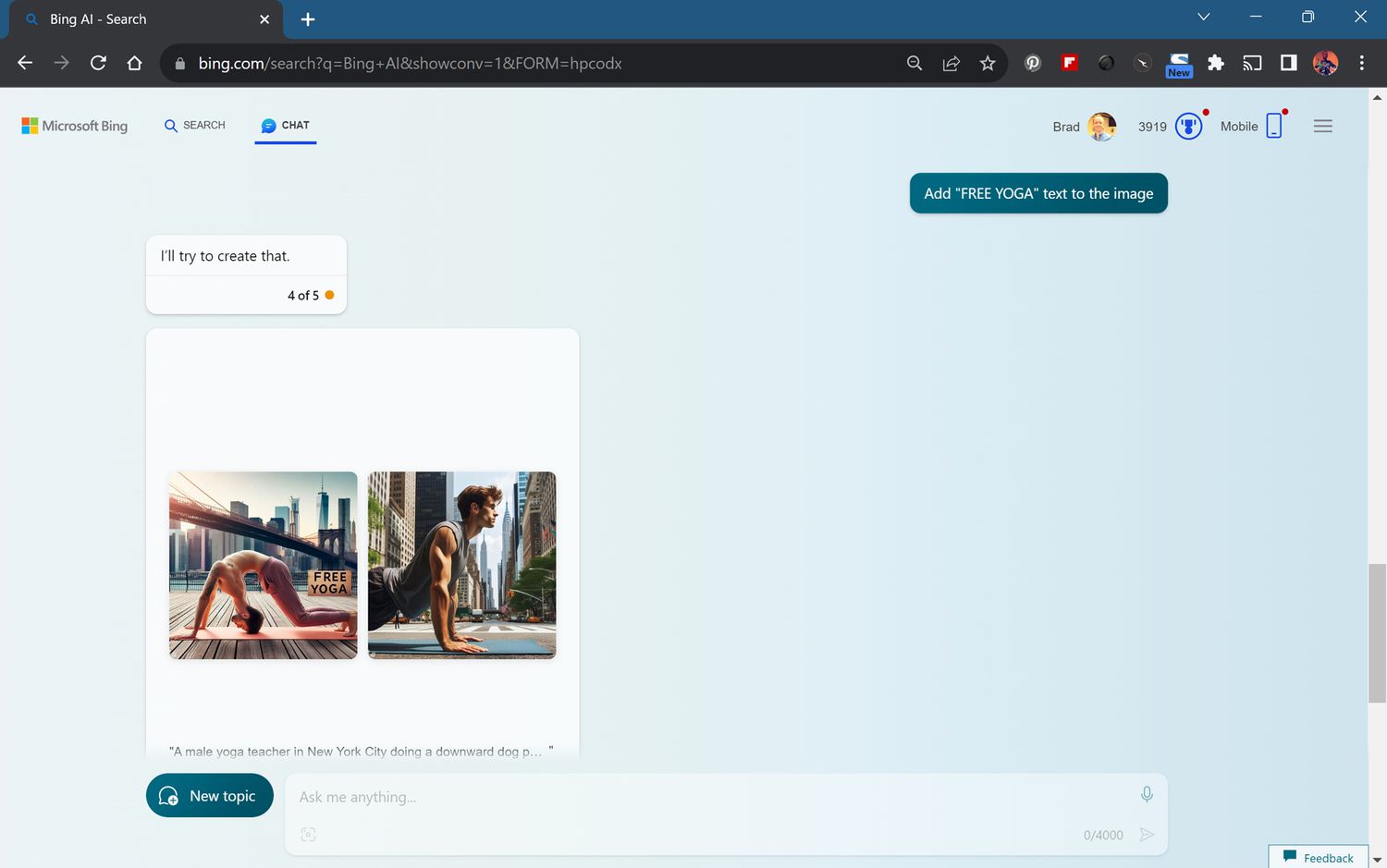Click the microphone voice input icon
The height and width of the screenshot is (868, 1387).
pos(1147,794)
